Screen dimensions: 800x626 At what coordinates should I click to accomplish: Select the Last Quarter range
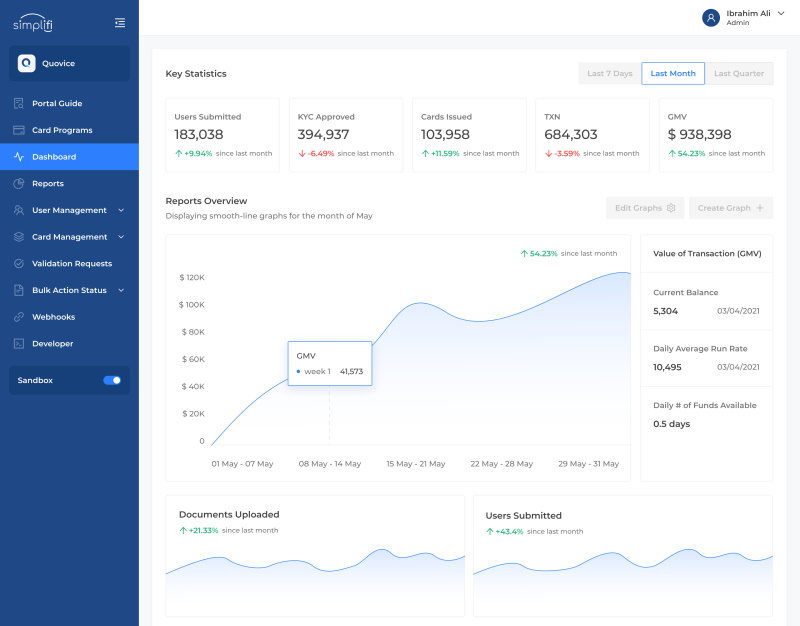(x=739, y=73)
